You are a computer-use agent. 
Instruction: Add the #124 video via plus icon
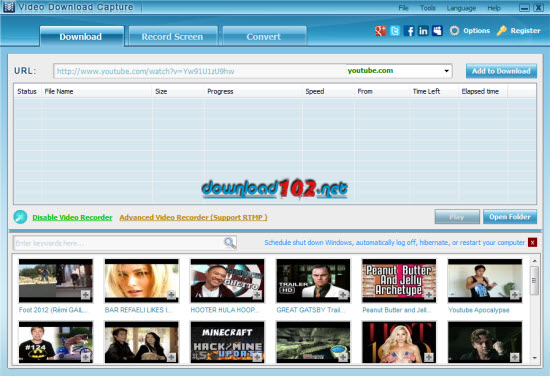pyautogui.click(x=85, y=357)
